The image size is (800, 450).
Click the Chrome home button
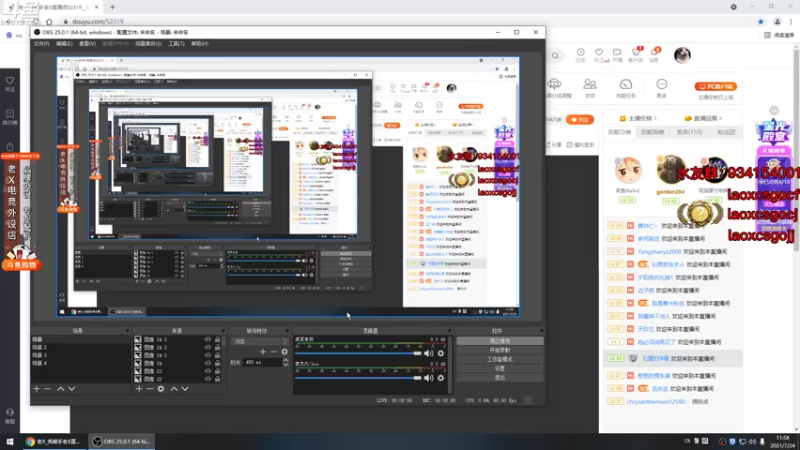(x=49, y=21)
